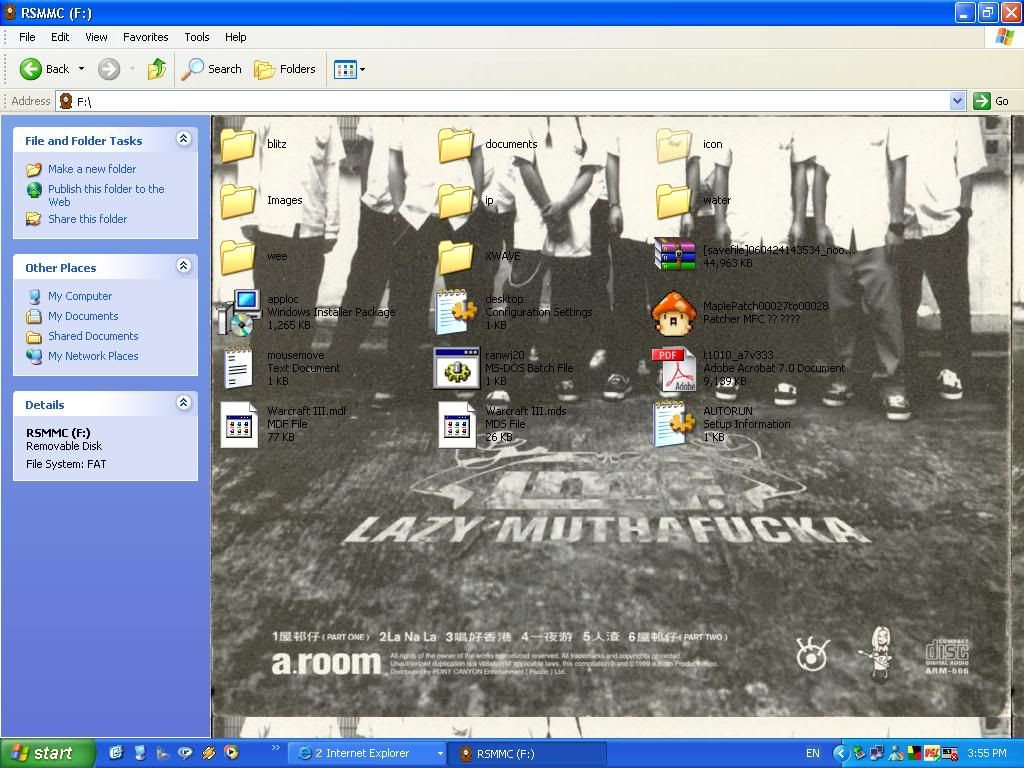Select the t1010_a7v333 PDF icon
The width and height of the screenshot is (1024, 768).
tap(675, 368)
